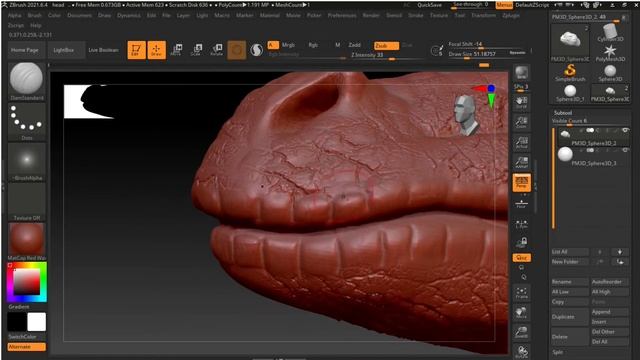Click the Zoom canvas icon

coord(521,122)
